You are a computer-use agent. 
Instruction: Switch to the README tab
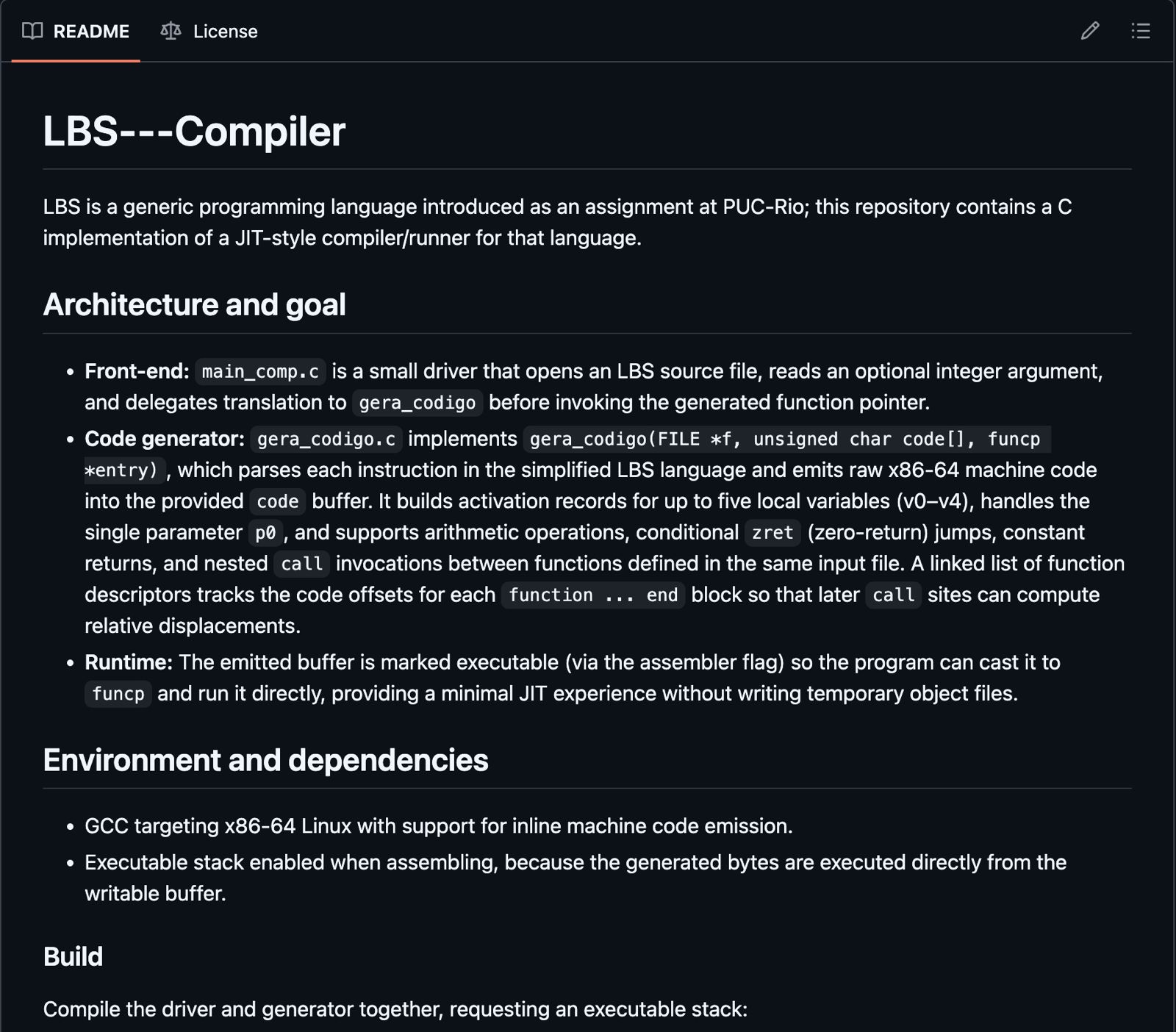pyautogui.click(x=91, y=32)
